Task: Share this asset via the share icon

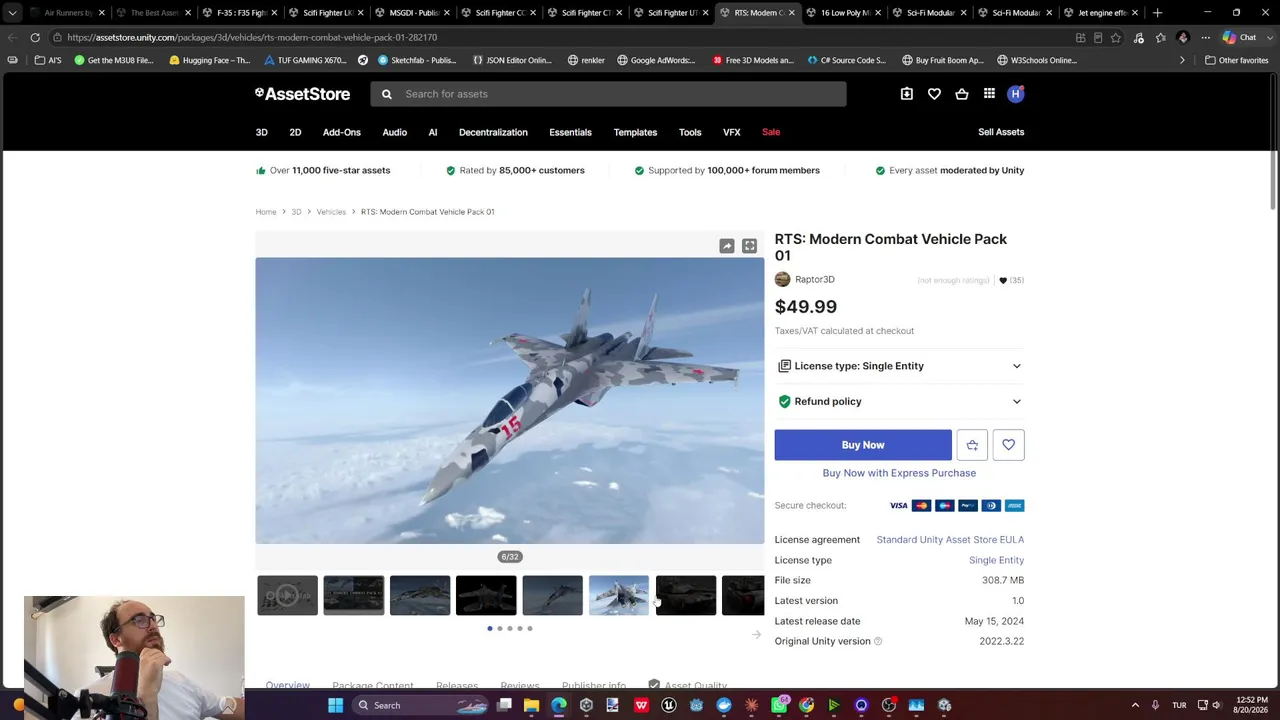Action: pyautogui.click(x=727, y=246)
